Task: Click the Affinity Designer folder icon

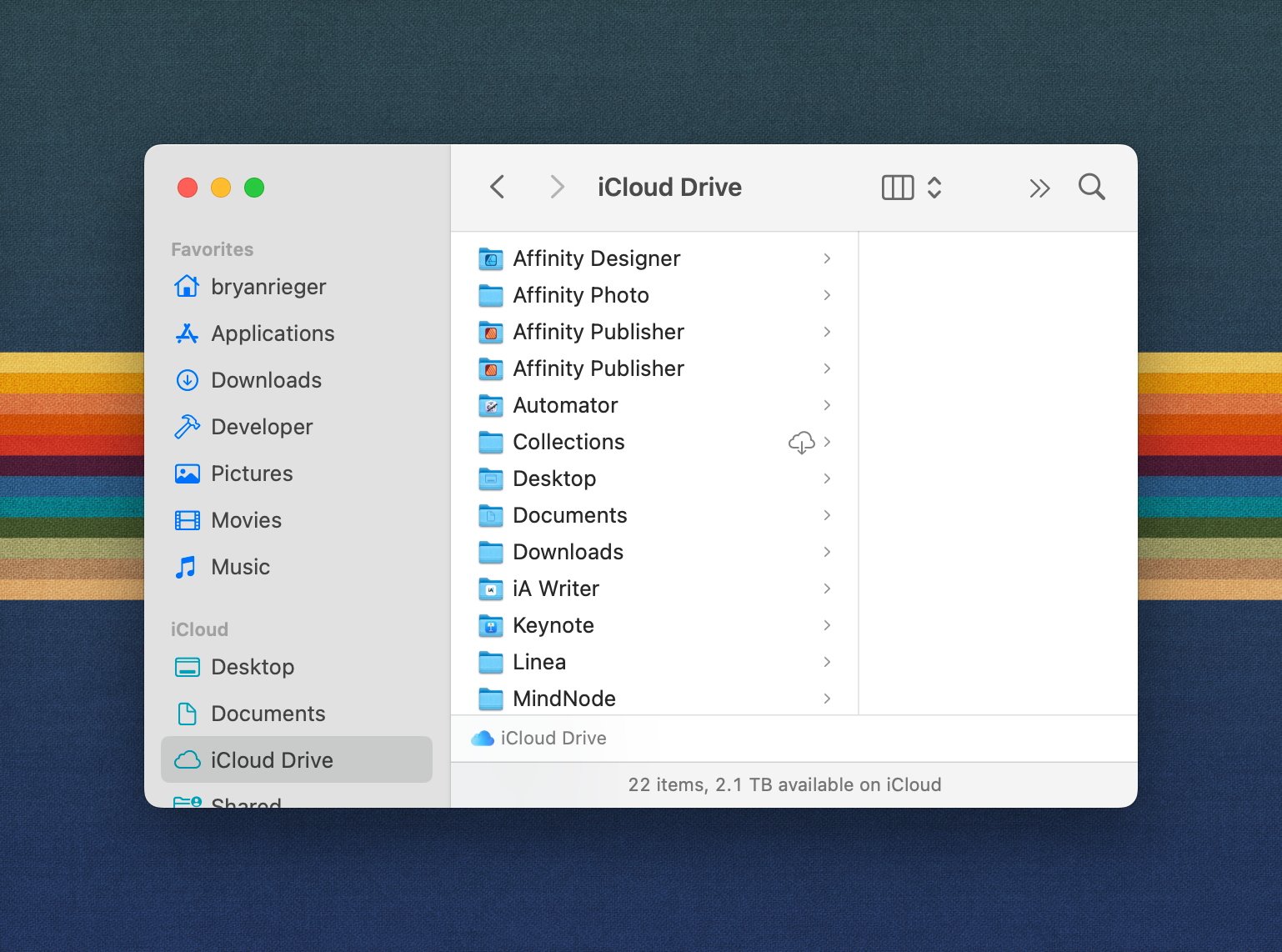Action: (x=491, y=258)
